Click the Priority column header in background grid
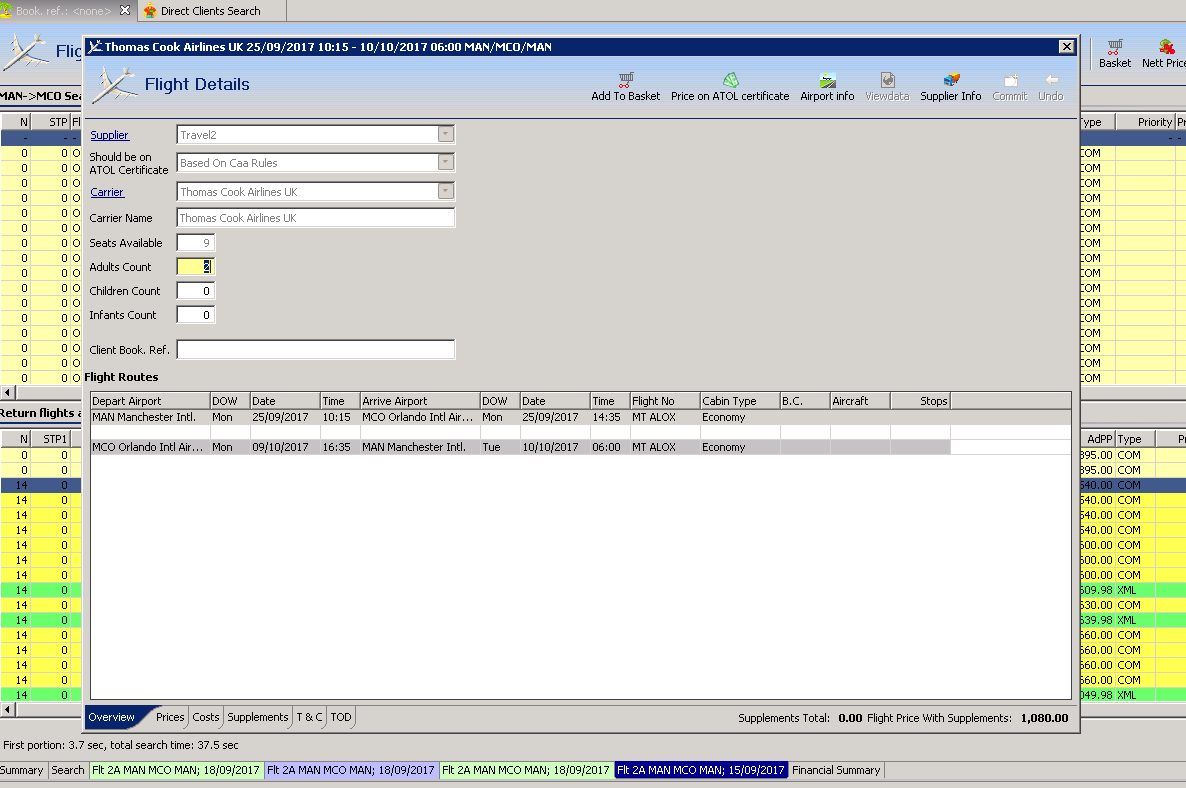Viewport: 1186px width, 788px height. click(x=1145, y=122)
